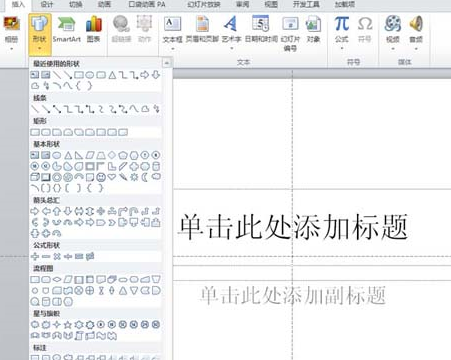Viewport: 451px width, 360px height.
Task: Choose the right arrow in block arrows
Action: [x=35, y=211]
